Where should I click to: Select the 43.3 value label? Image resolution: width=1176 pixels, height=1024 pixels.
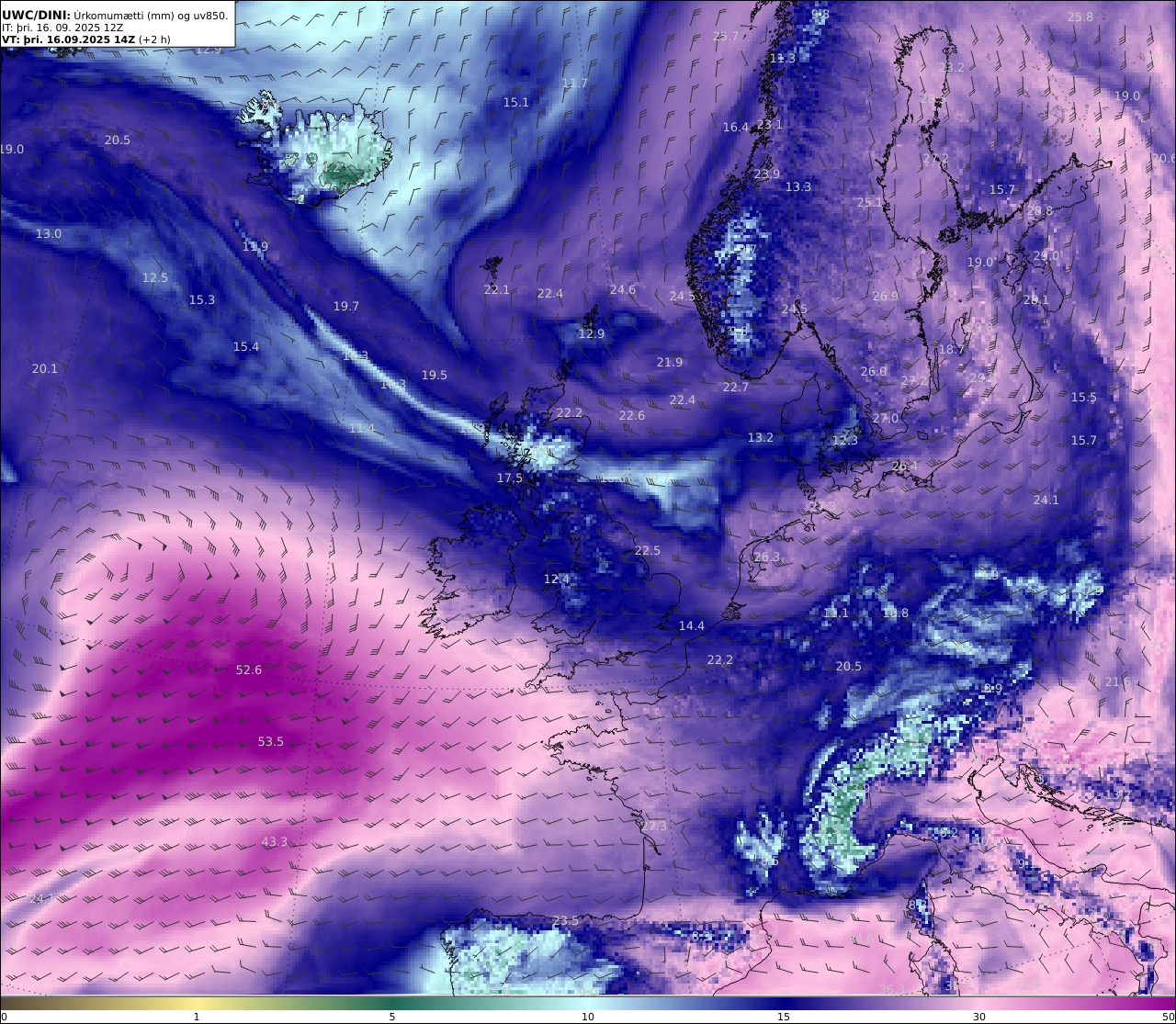275,842
